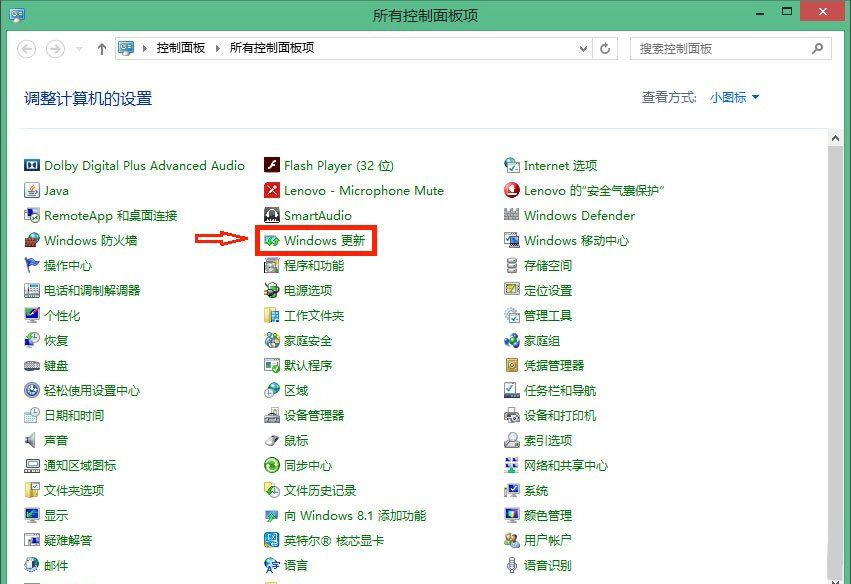Click the 存储空间 icon
Image resolution: width=851 pixels, height=584 pixels.
pyautogui.click(x=512, y=265)
